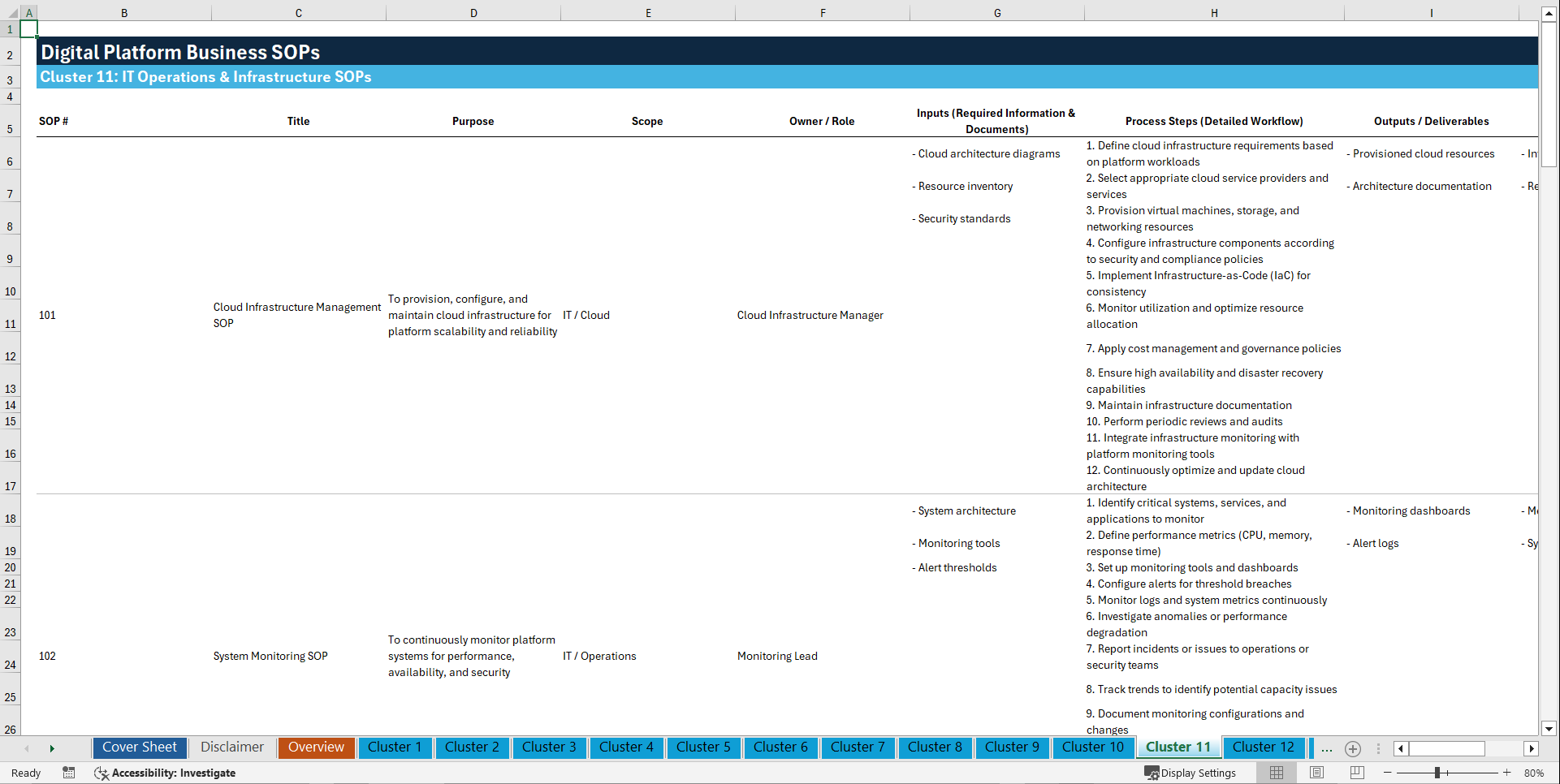The width and height of the screenshot is (1560, 784).
Task: Open the Cluster 12 sheet tab
Action: tap(1264, 747)
